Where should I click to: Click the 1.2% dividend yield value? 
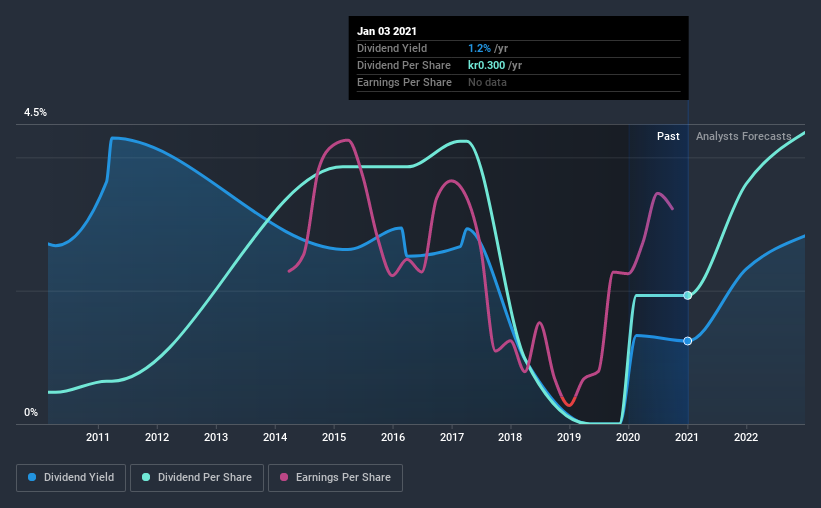(479, 48)
